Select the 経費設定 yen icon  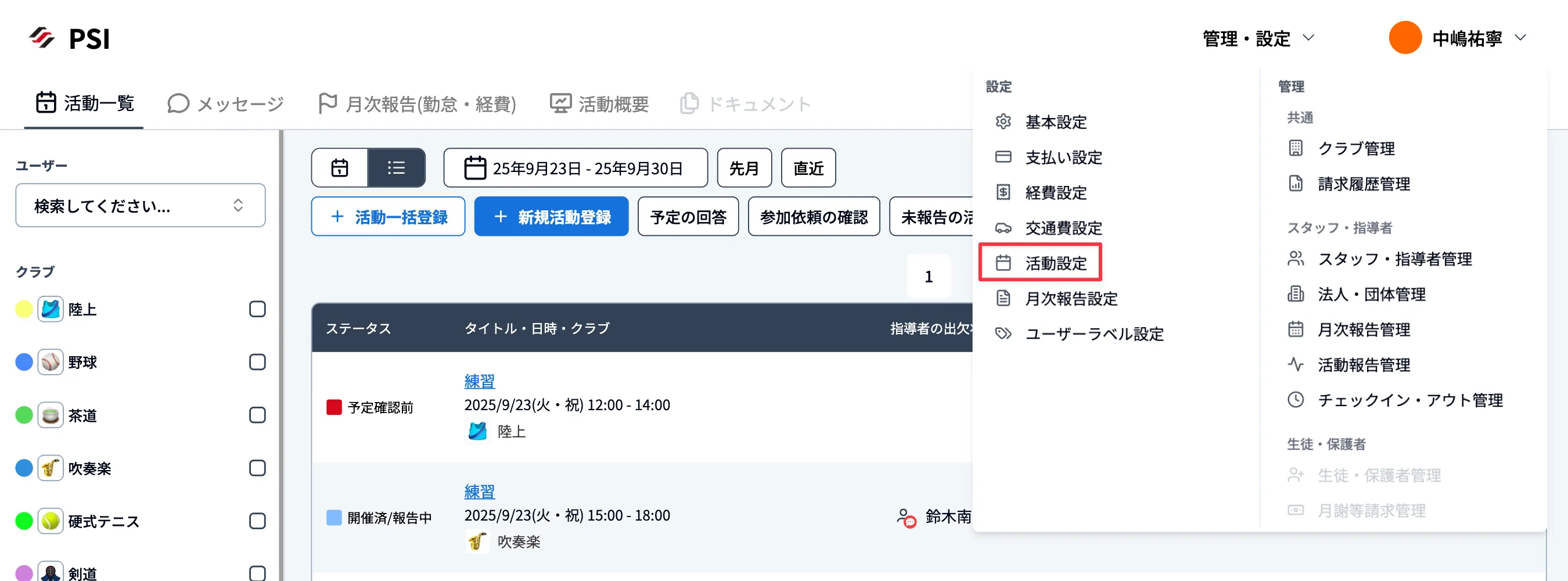(1004, 192)
